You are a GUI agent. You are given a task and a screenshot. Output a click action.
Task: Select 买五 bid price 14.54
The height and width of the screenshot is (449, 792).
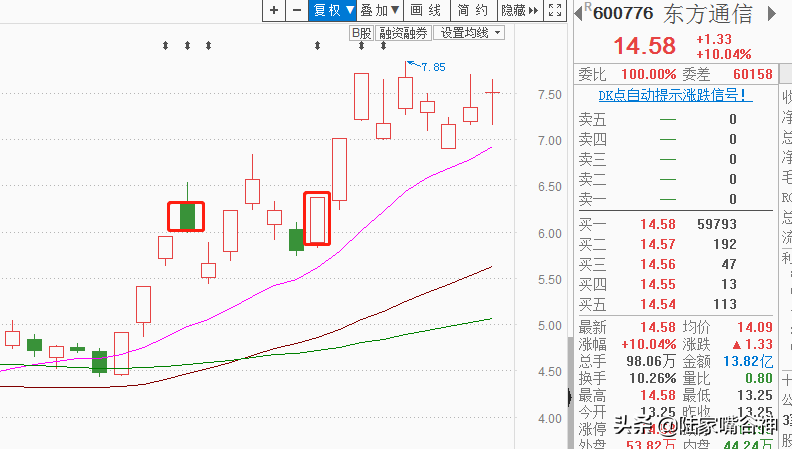click(658, 305)
